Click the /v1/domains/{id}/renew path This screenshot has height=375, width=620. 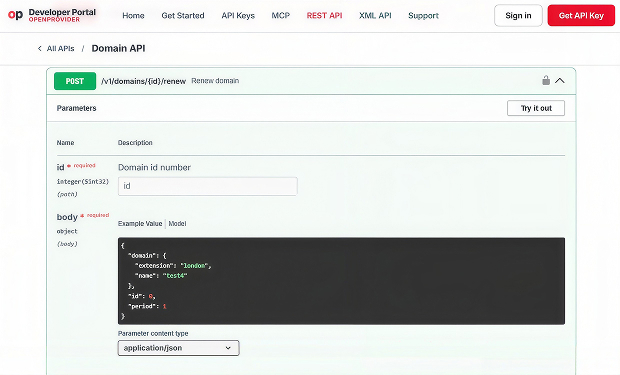(x=144, y=81)
